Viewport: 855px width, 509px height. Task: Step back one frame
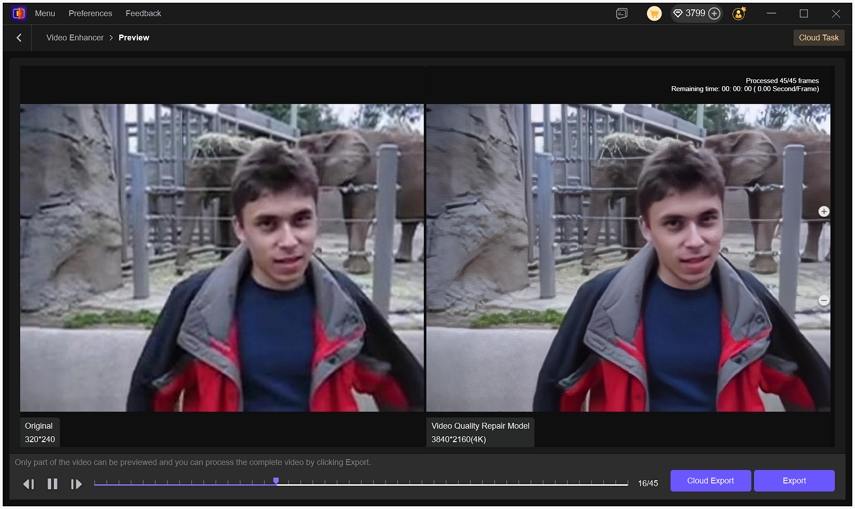[x=28, y=484]
